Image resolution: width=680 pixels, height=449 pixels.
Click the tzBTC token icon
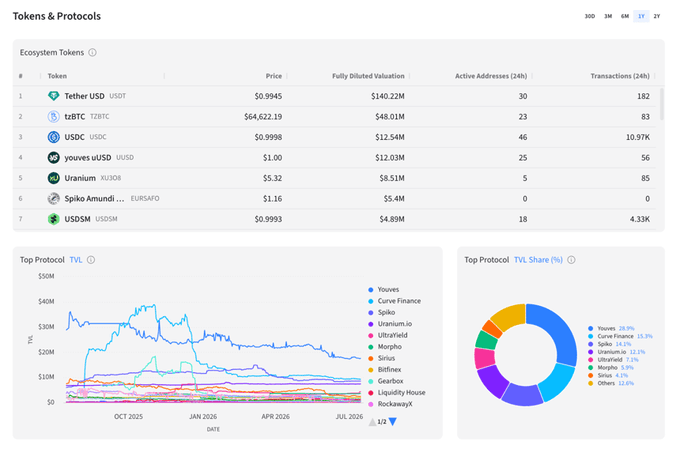click(53, 116)
